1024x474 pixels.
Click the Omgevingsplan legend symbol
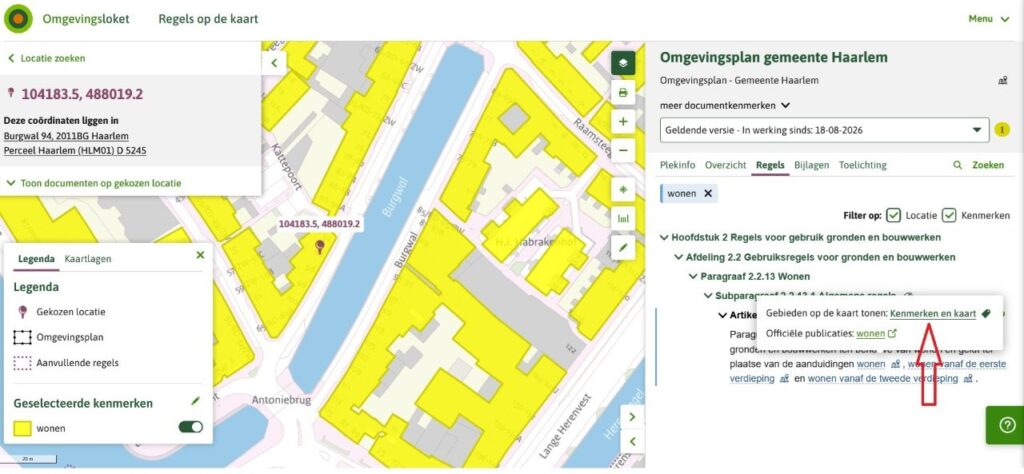pos(22,338)
